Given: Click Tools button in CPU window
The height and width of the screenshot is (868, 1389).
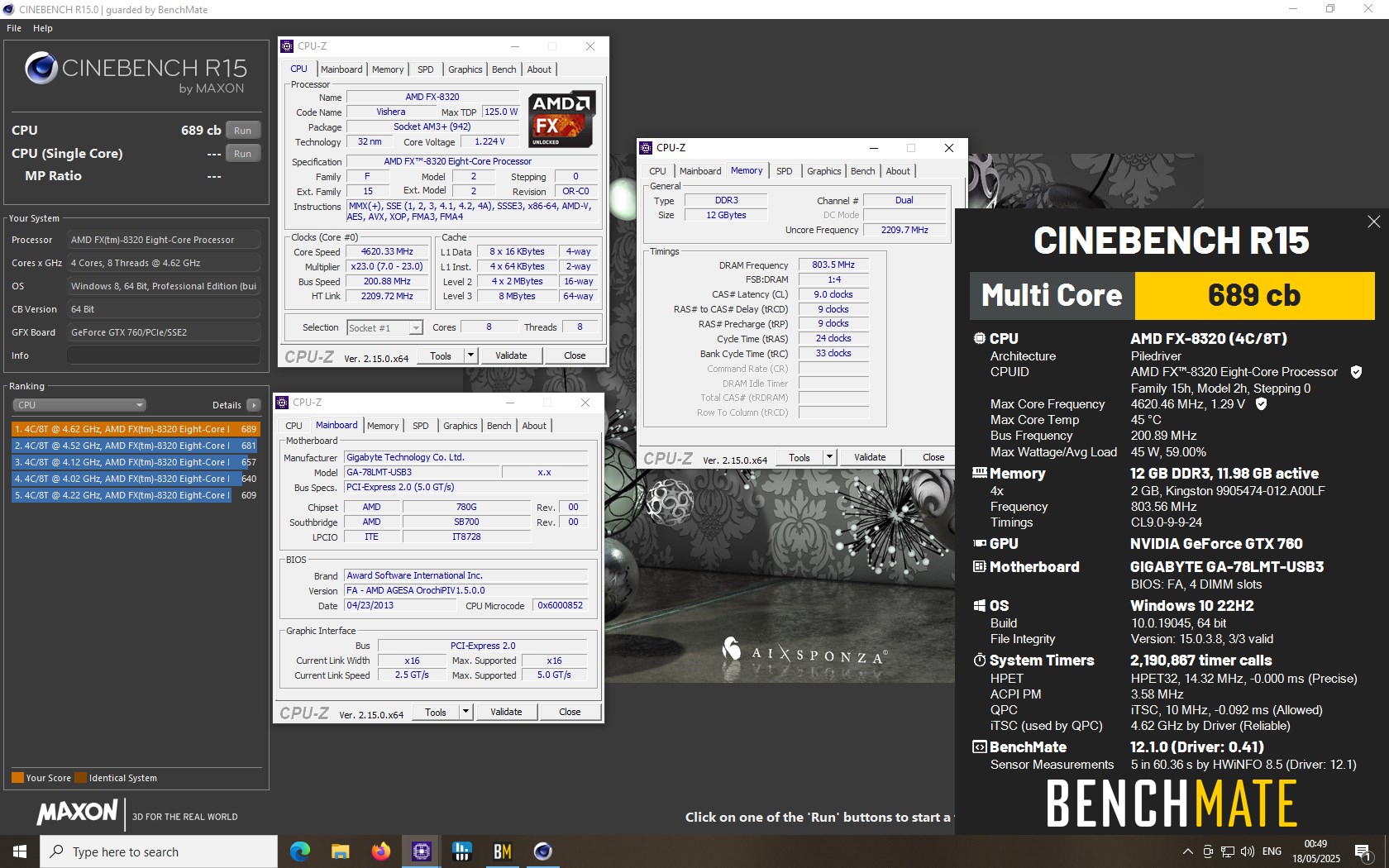Looking at the screenshot, I should [x=441, y=355].
